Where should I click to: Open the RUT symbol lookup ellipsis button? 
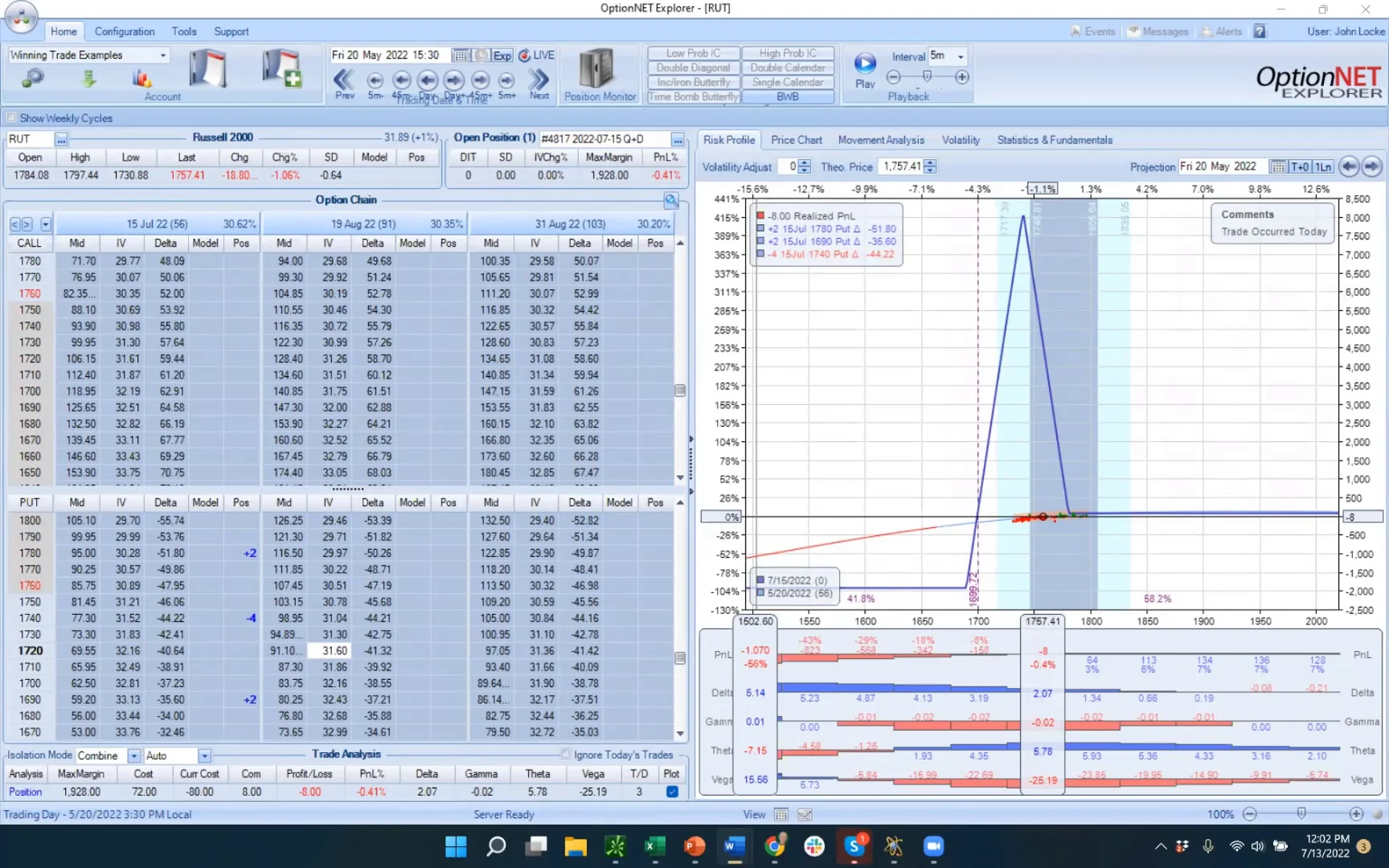[61, 139]
